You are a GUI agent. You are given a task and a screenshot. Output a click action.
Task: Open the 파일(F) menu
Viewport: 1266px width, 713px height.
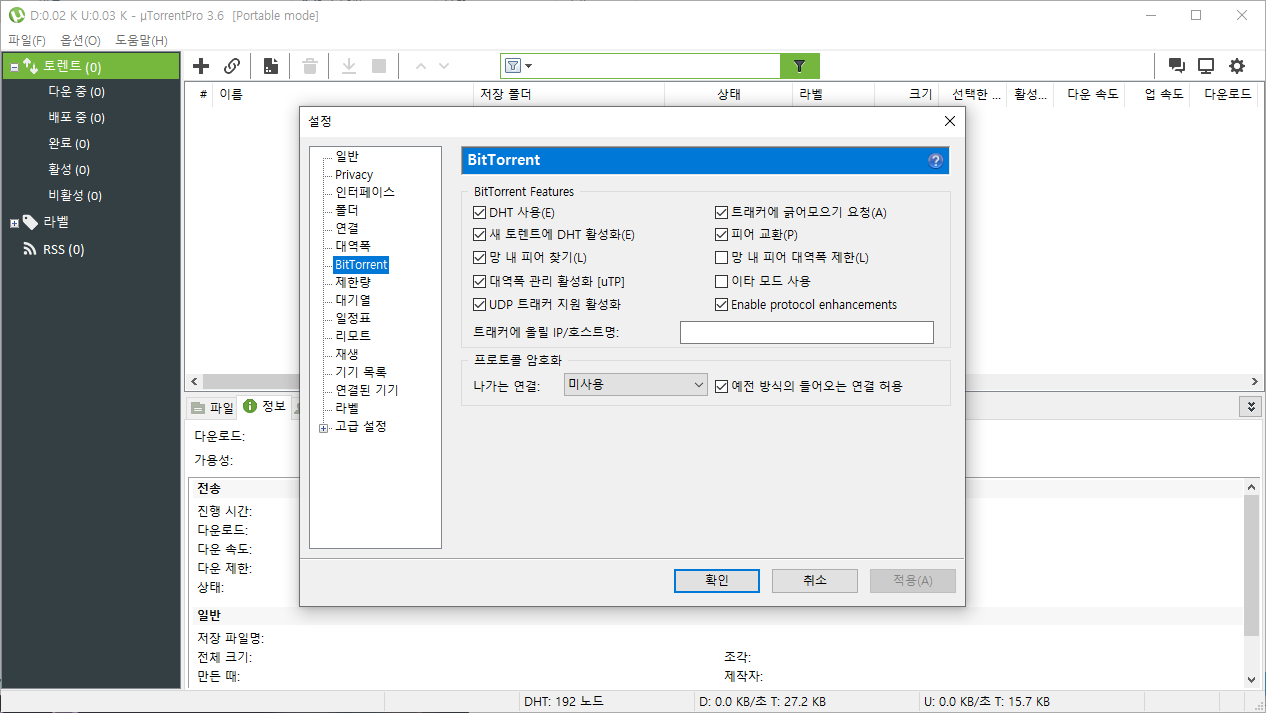coord(26,40)
